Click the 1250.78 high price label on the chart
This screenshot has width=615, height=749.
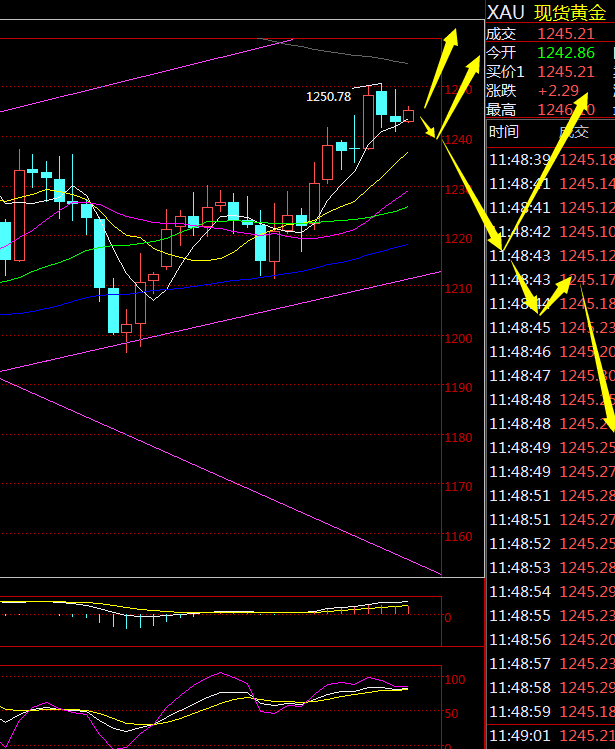328,96
